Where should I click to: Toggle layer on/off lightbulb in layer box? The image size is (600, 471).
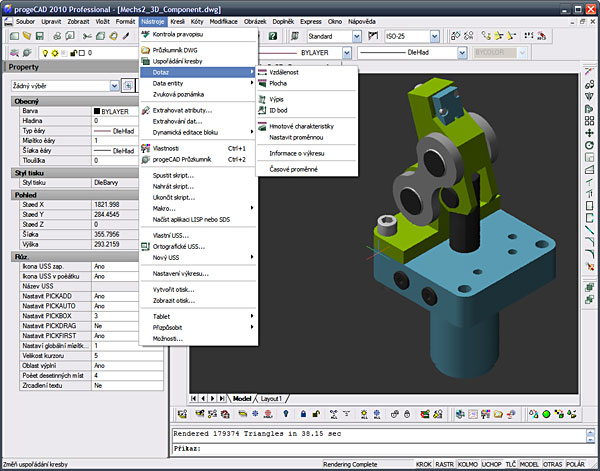click(x=46, y=53)
